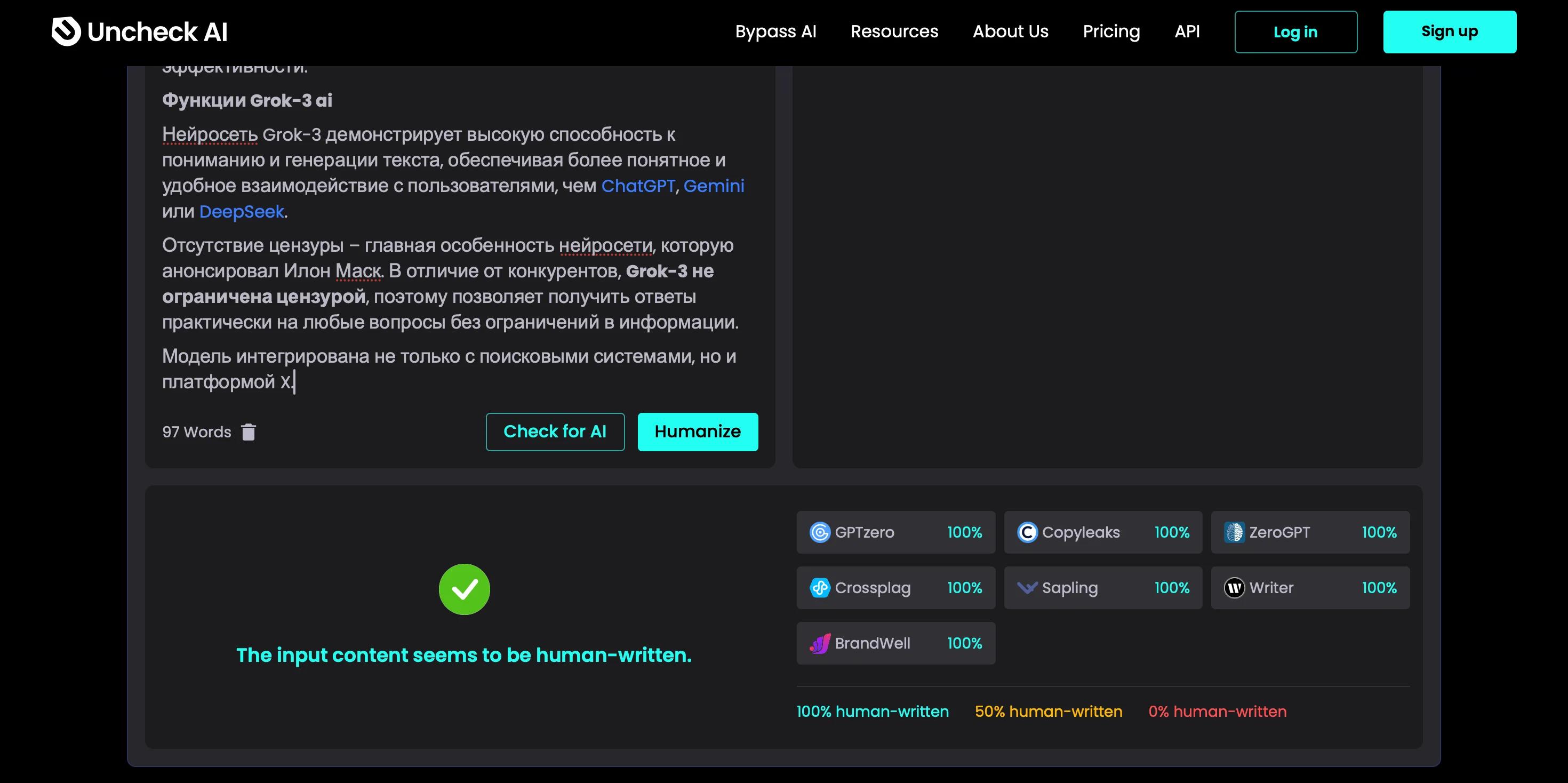The width and height of the screenshot is (1568, 783).
Task: Open the Resources menu
Action: [894, 31]
